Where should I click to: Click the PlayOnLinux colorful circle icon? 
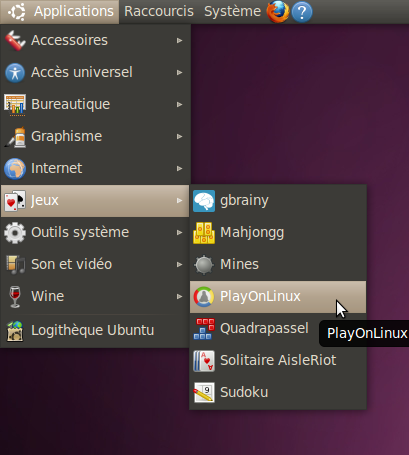204,297
